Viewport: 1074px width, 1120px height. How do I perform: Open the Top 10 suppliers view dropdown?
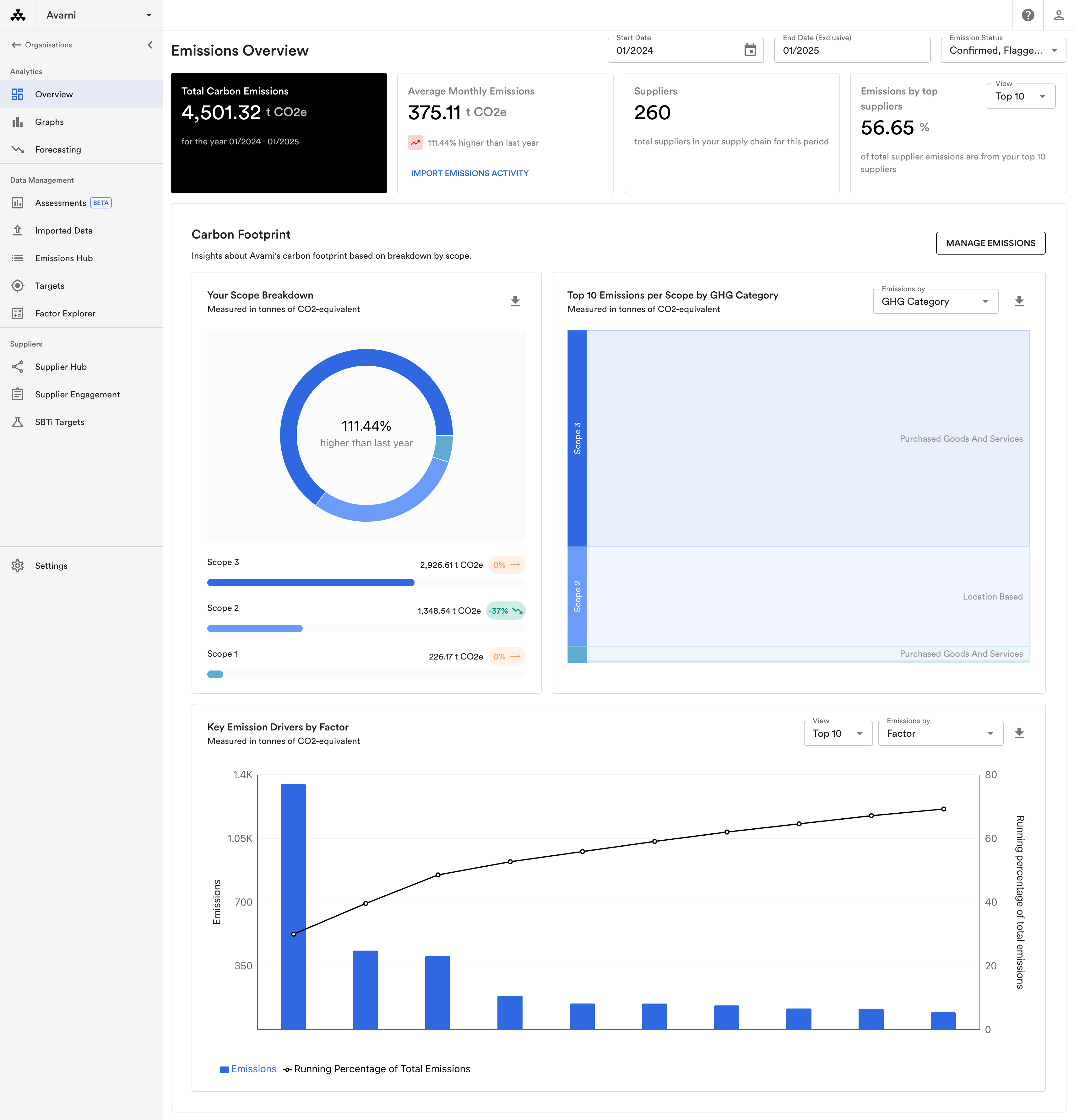tap(1021, 96)
